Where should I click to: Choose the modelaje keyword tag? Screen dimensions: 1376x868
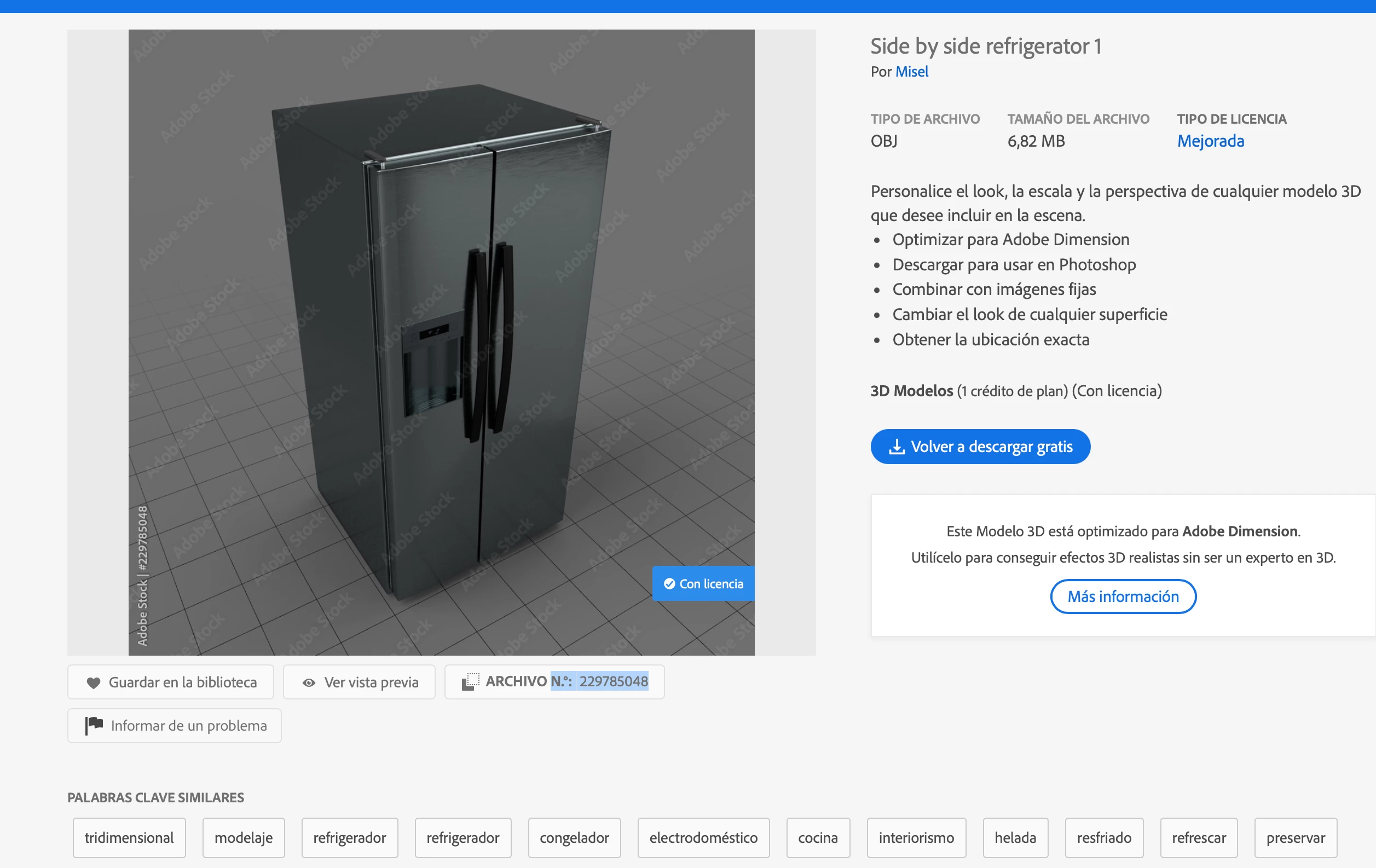click(x=244, y=838)
